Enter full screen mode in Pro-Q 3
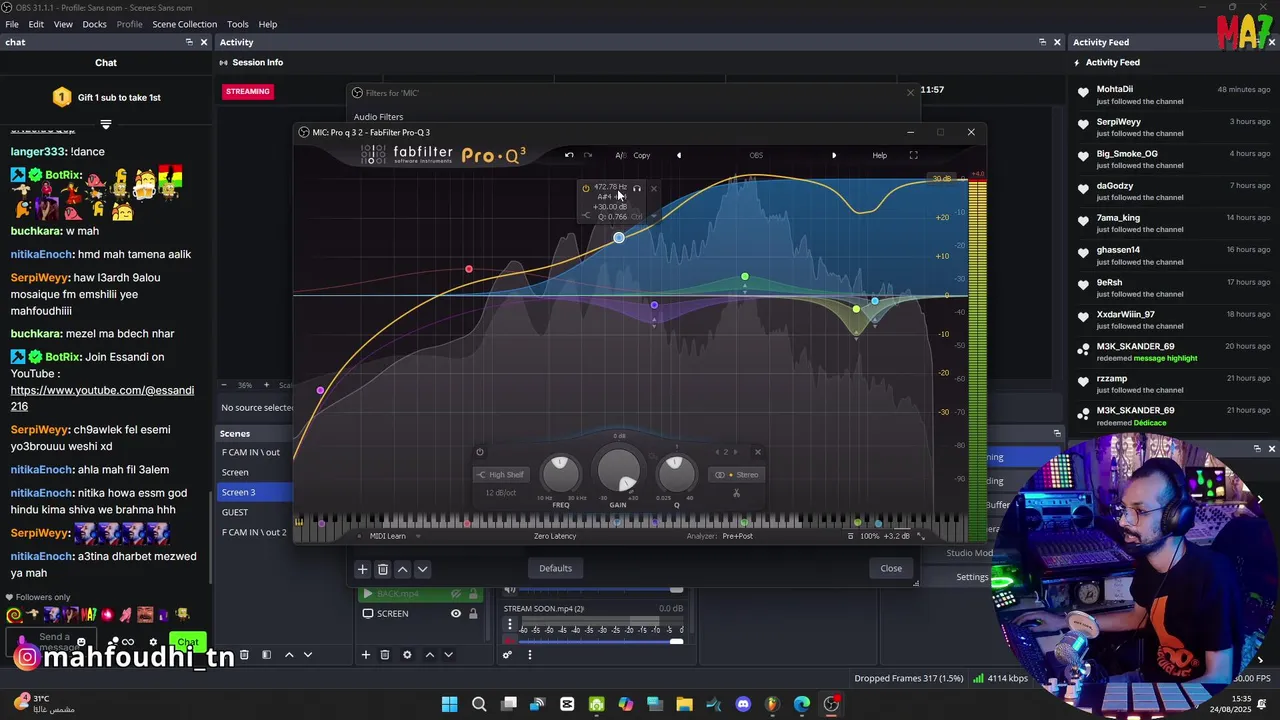The width and height of the screenshot is (1280, 720). (913, 155)
